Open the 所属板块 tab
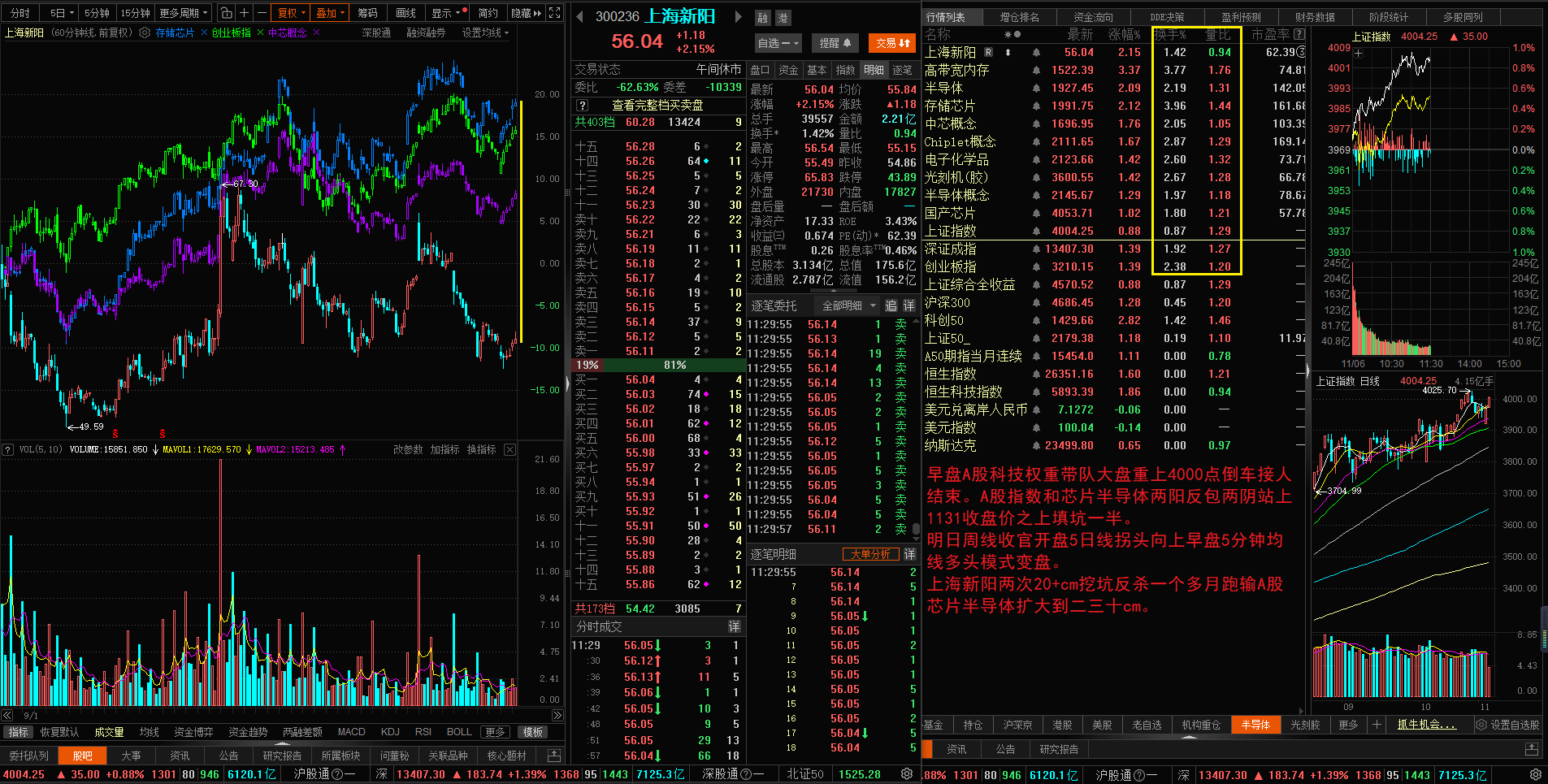This screenshot has height=784, width=1548. (x=340, y=756)
